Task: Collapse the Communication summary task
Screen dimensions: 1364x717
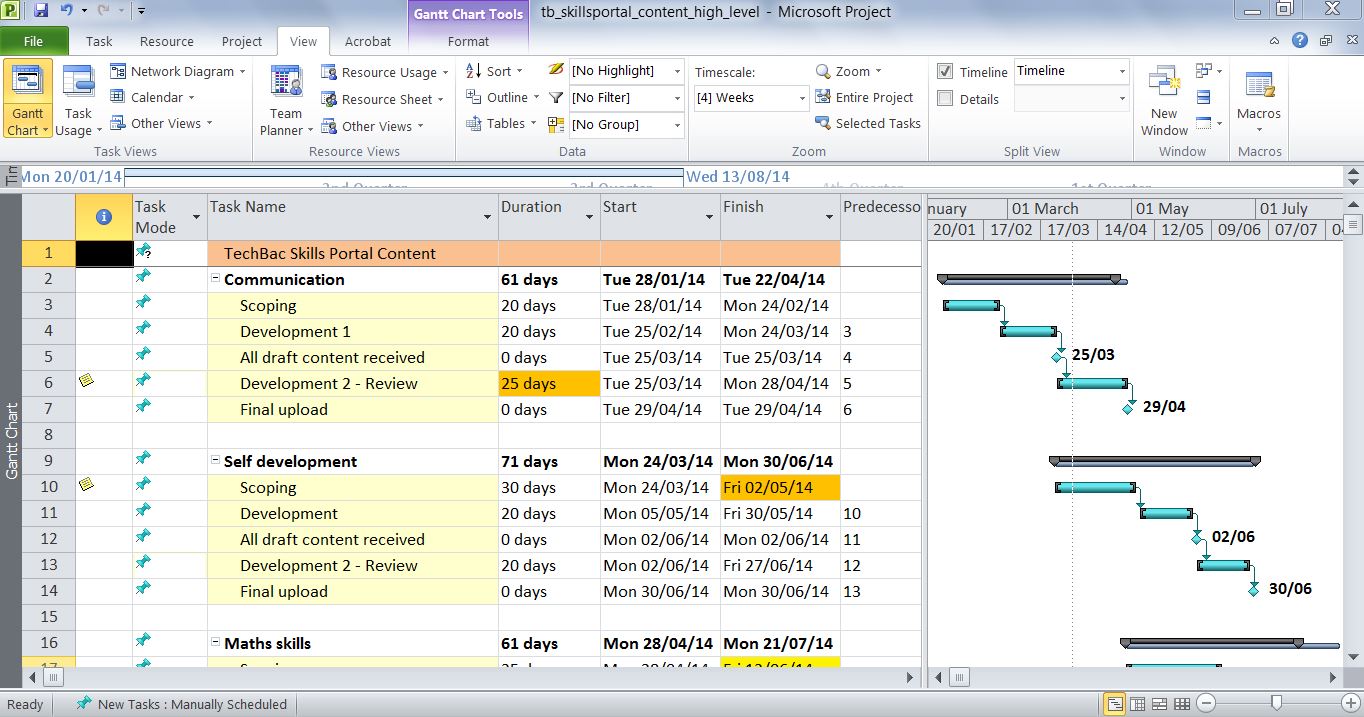Action: (x=215, y=279)
